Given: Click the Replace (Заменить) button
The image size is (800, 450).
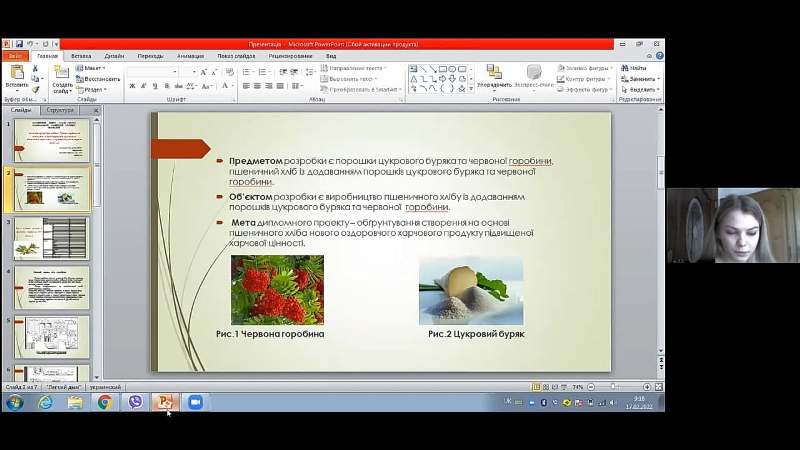Looking at the screenshot, I should coord(640,79).
